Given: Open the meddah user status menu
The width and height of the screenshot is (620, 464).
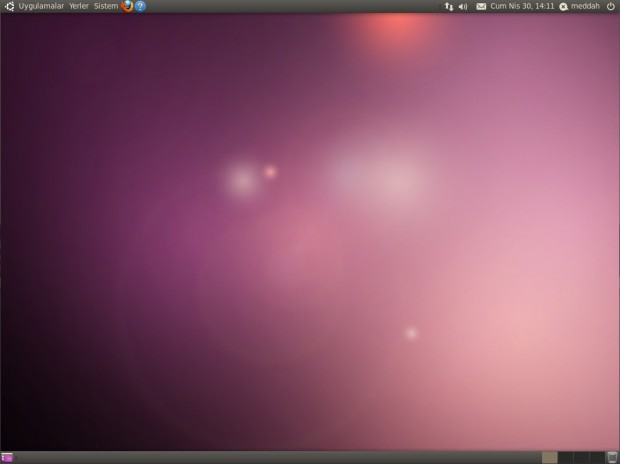Looking at the screenshot, I should pyautogui.click(x=580, y=6).
